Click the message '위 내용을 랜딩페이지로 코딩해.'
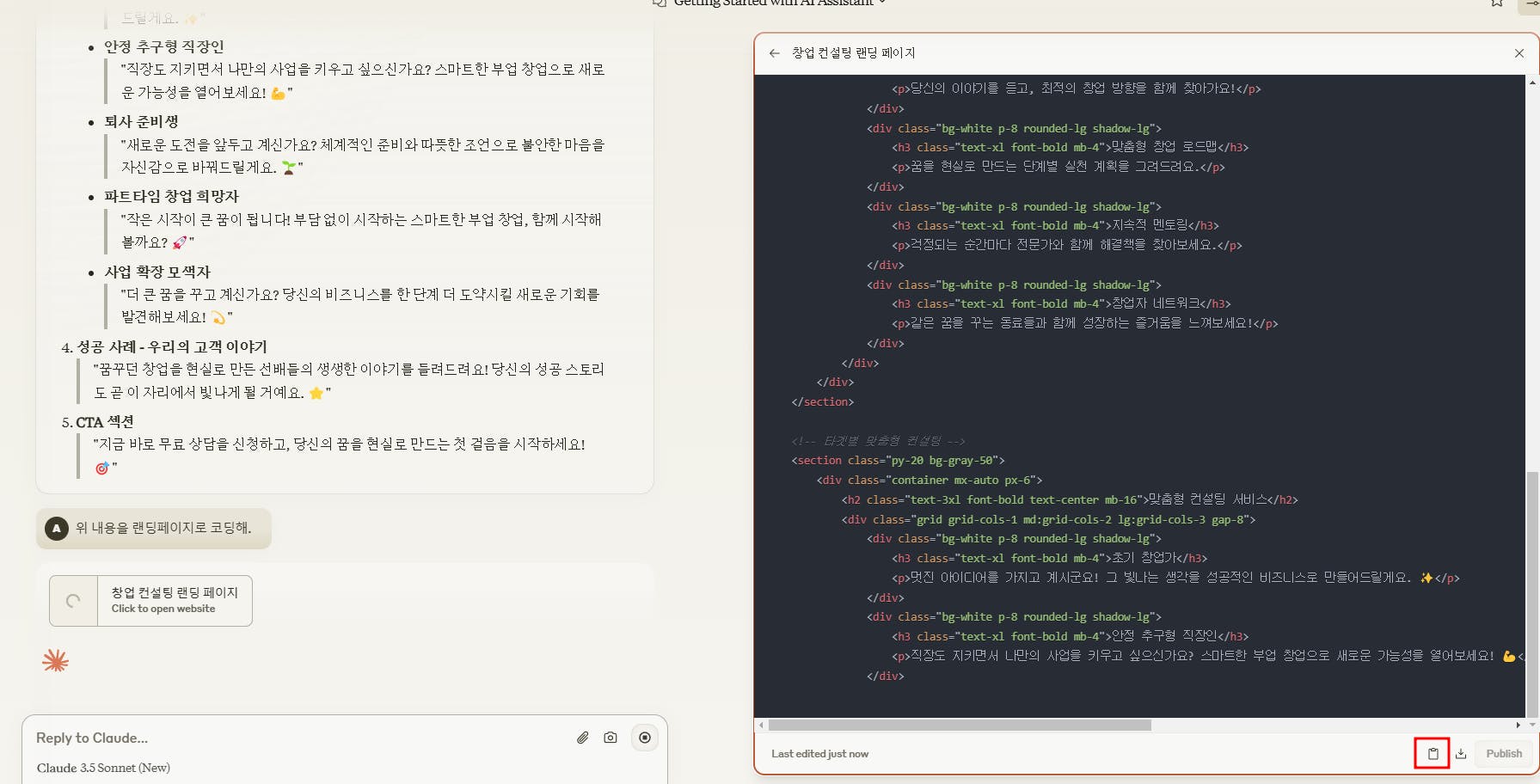 [163, 528]
